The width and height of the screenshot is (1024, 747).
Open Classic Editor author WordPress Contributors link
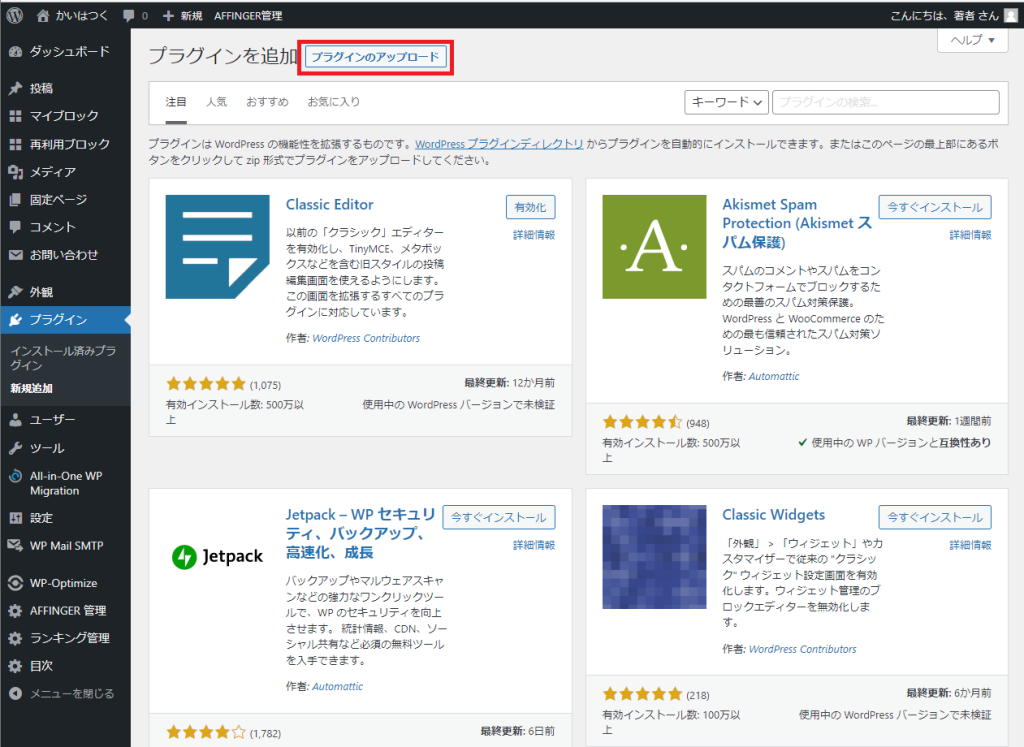click(x=366, y=338)
